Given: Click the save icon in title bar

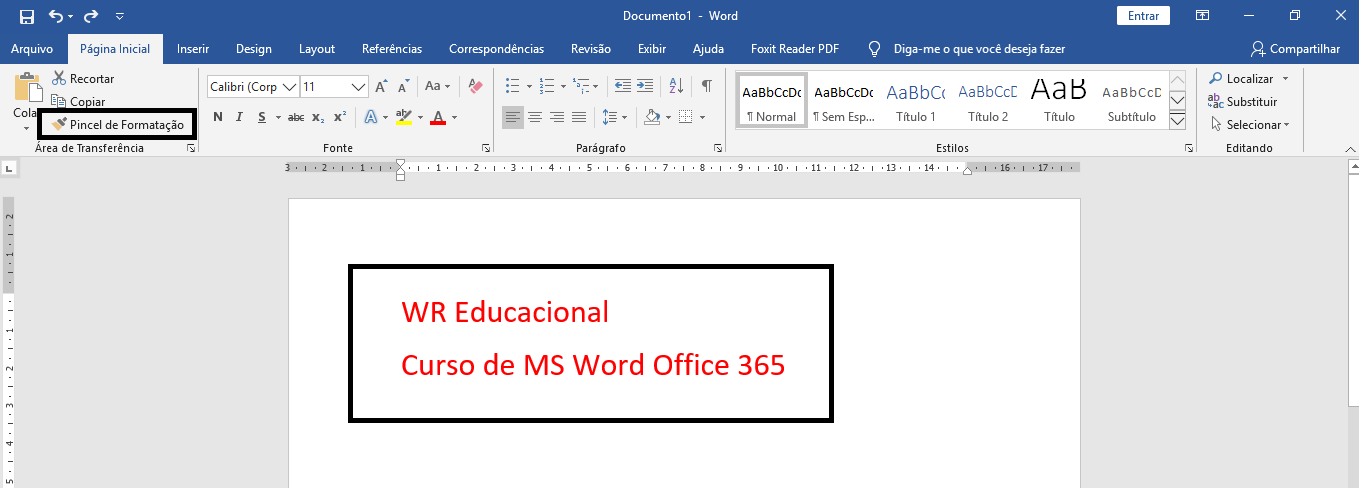Looking at the screenshot, I should pyautogui.click(x=27, y=16).
